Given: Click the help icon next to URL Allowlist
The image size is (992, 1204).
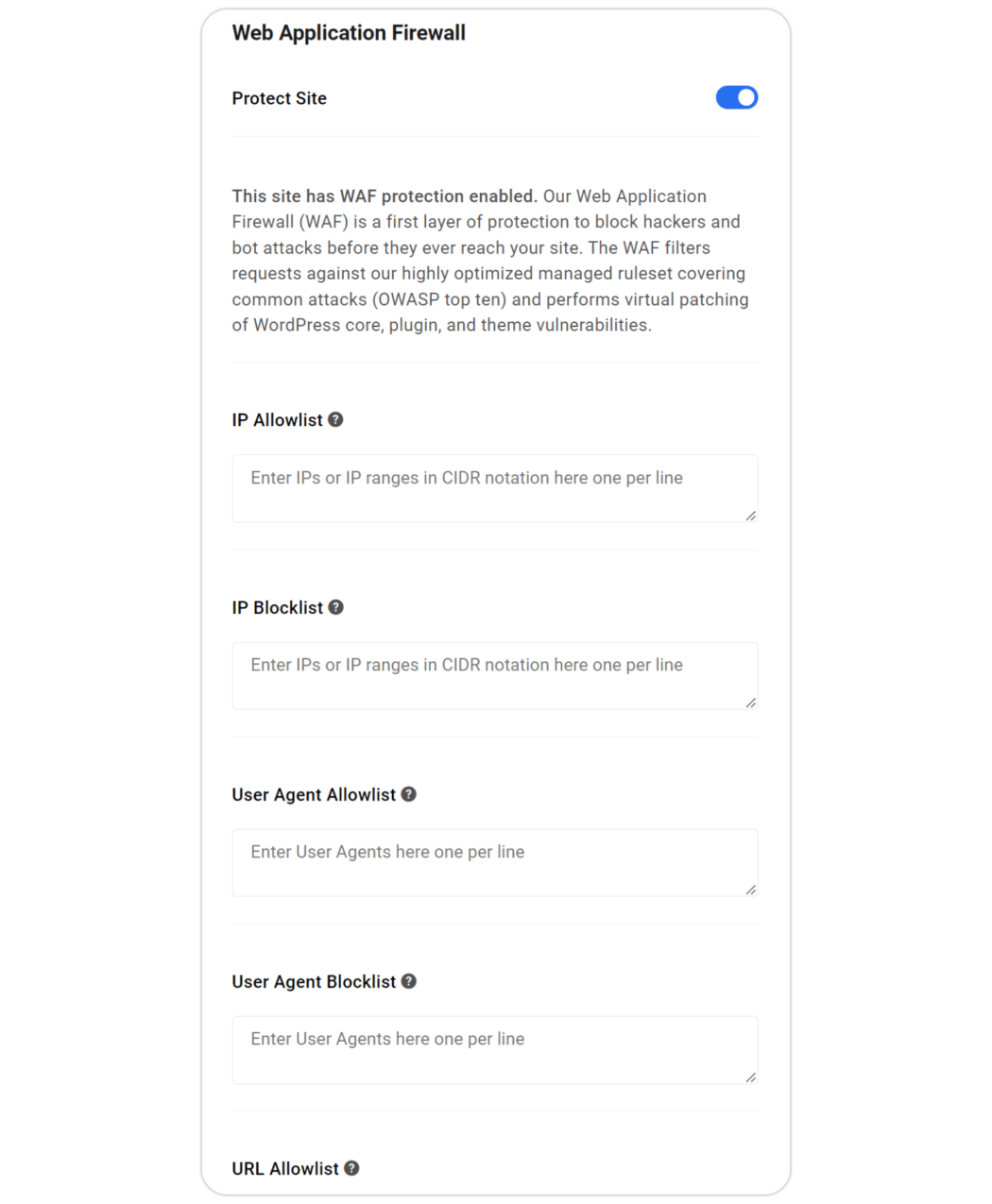Looking at the screenshot, I should 351,1168.
